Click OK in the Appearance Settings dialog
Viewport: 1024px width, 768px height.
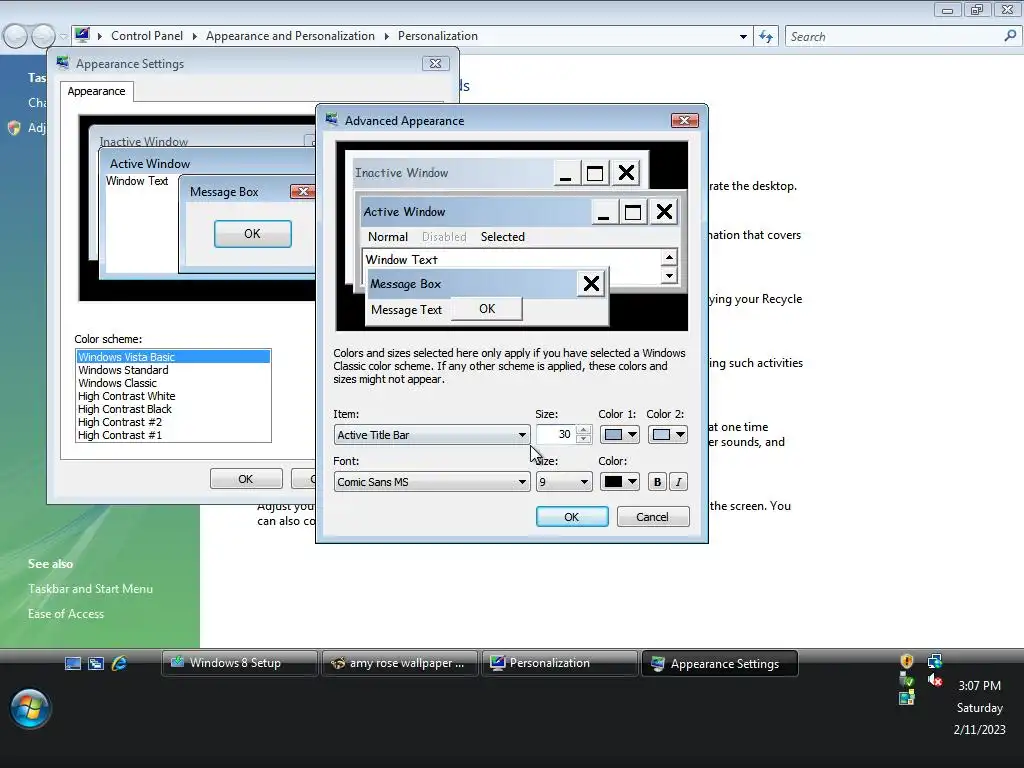tap(246, 479)
